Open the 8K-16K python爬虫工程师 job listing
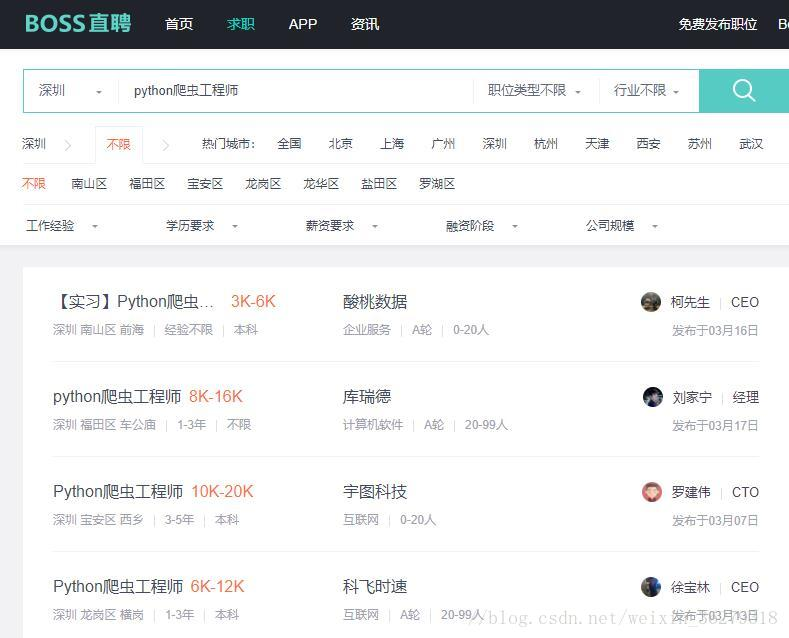The height and width of the screenshot is (638, 789). [117, 396]
